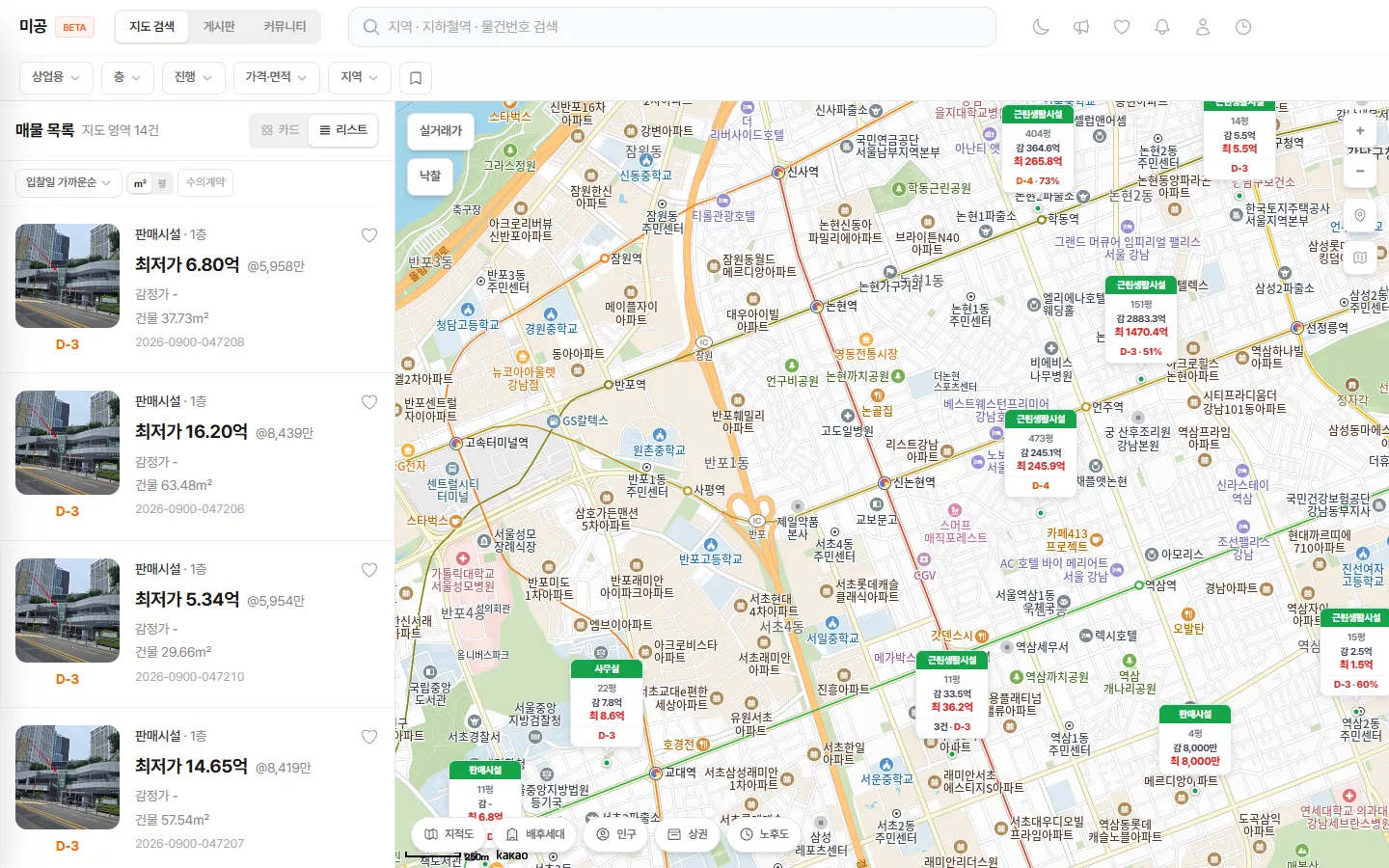Click case number 2026-0900-047208
1389x868 pixels.
(190, 342)
